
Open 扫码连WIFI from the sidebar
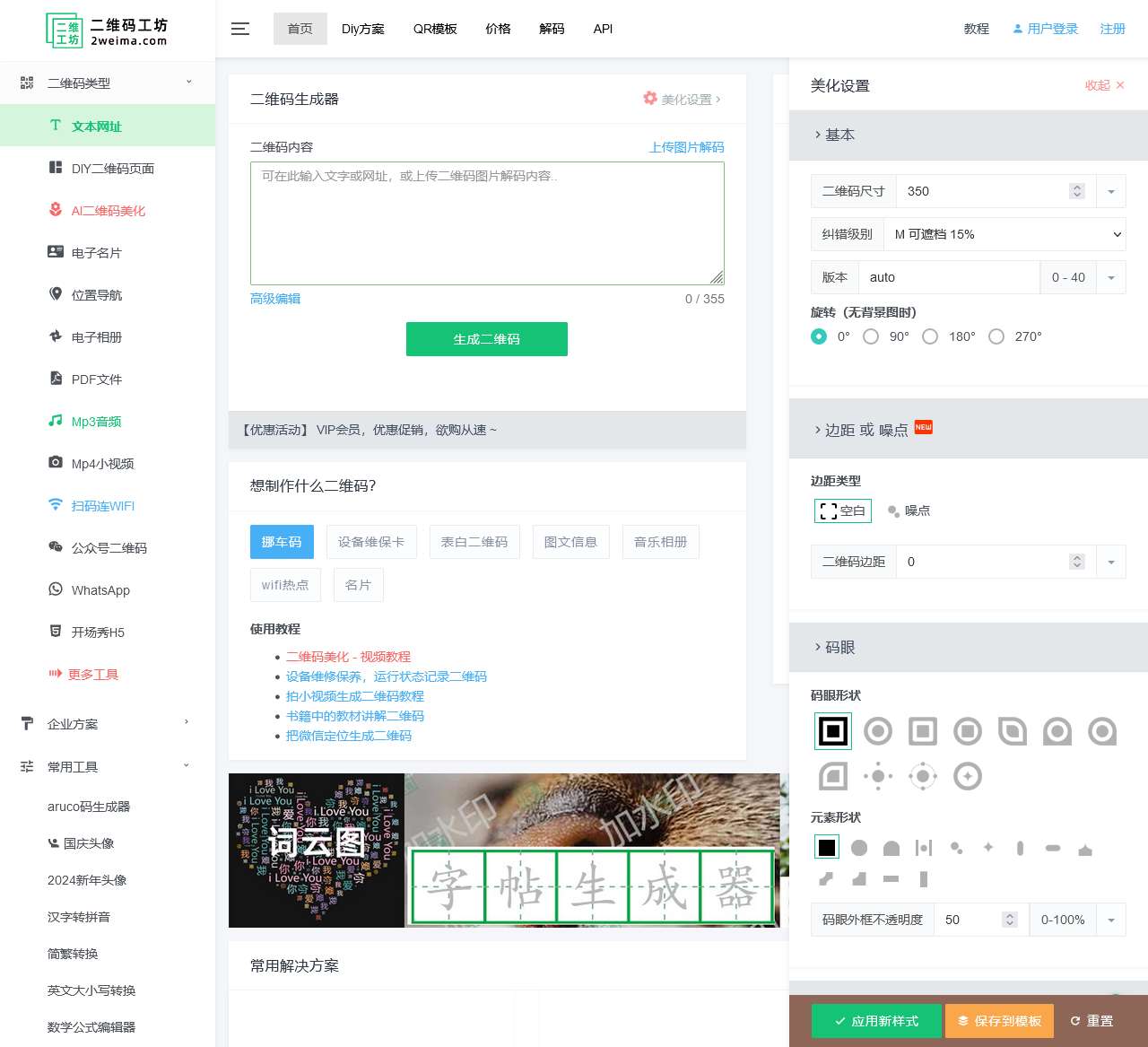102,505
